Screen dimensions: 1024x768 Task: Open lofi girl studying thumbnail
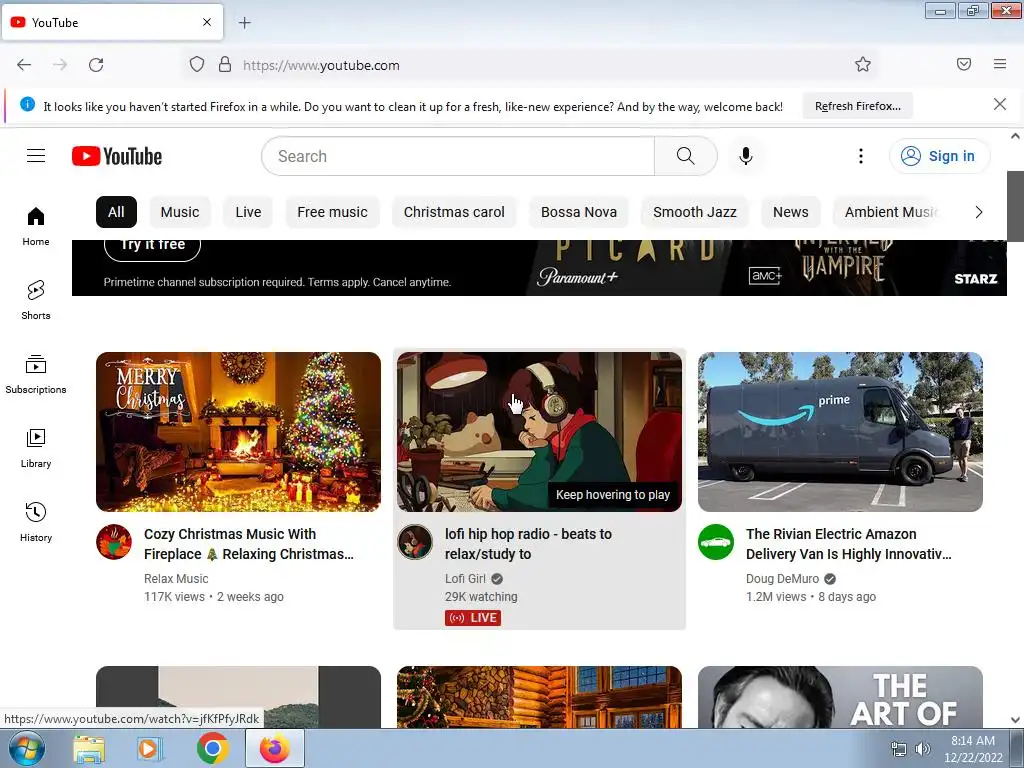tap(539, 432)
